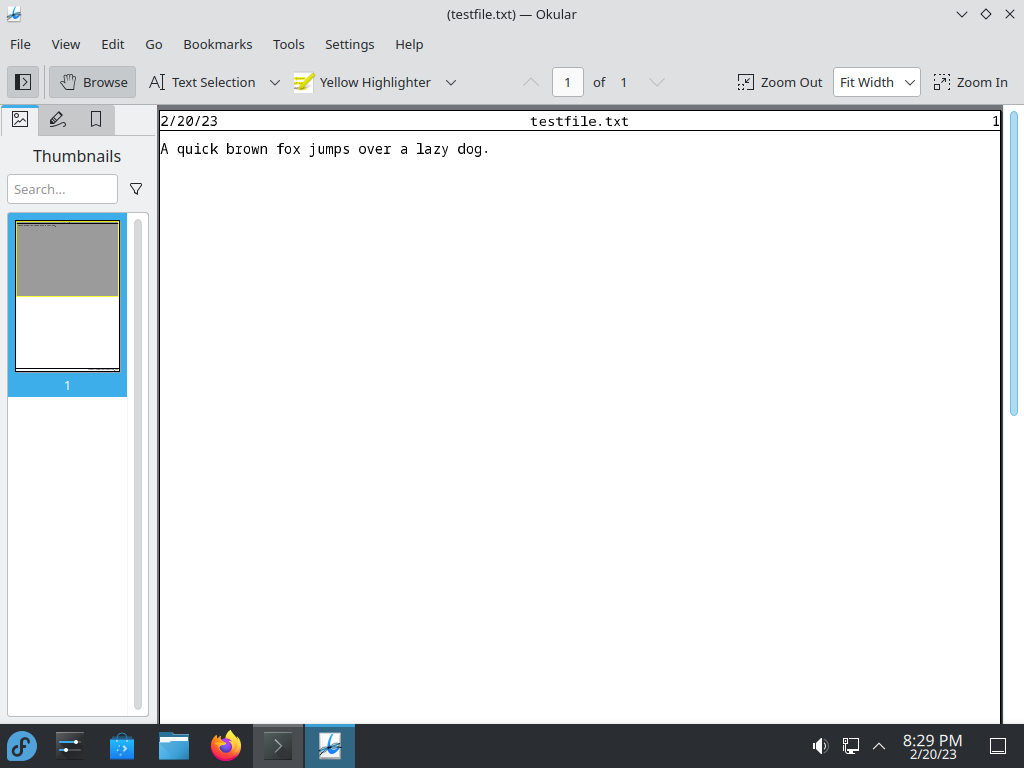Click the '2/20/23' date in the page header
The width and height of the screenshot is (1024, 768).
click(x=189, y=121)
